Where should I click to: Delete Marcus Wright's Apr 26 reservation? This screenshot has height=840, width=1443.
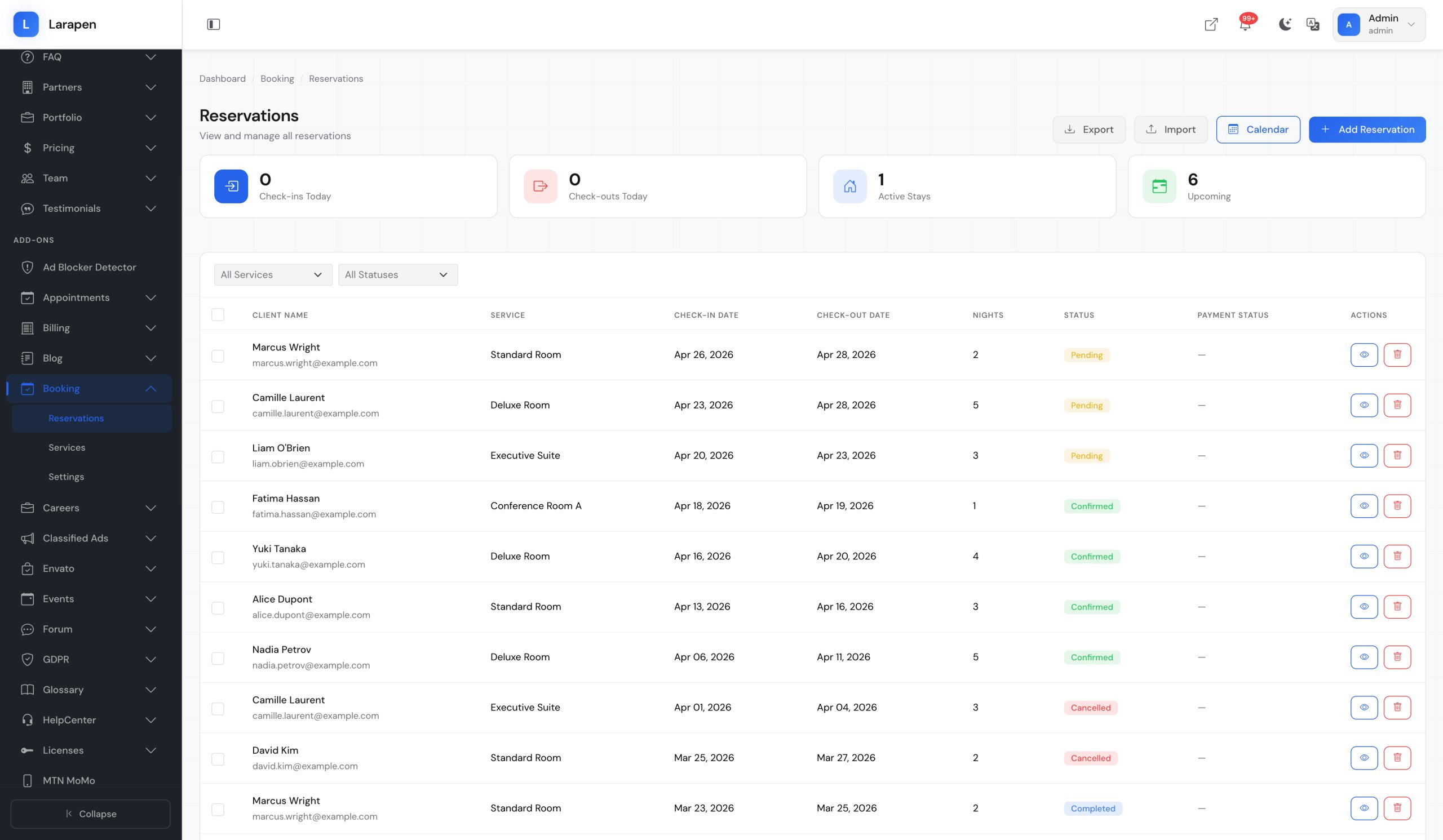[x=1397, y=355]
